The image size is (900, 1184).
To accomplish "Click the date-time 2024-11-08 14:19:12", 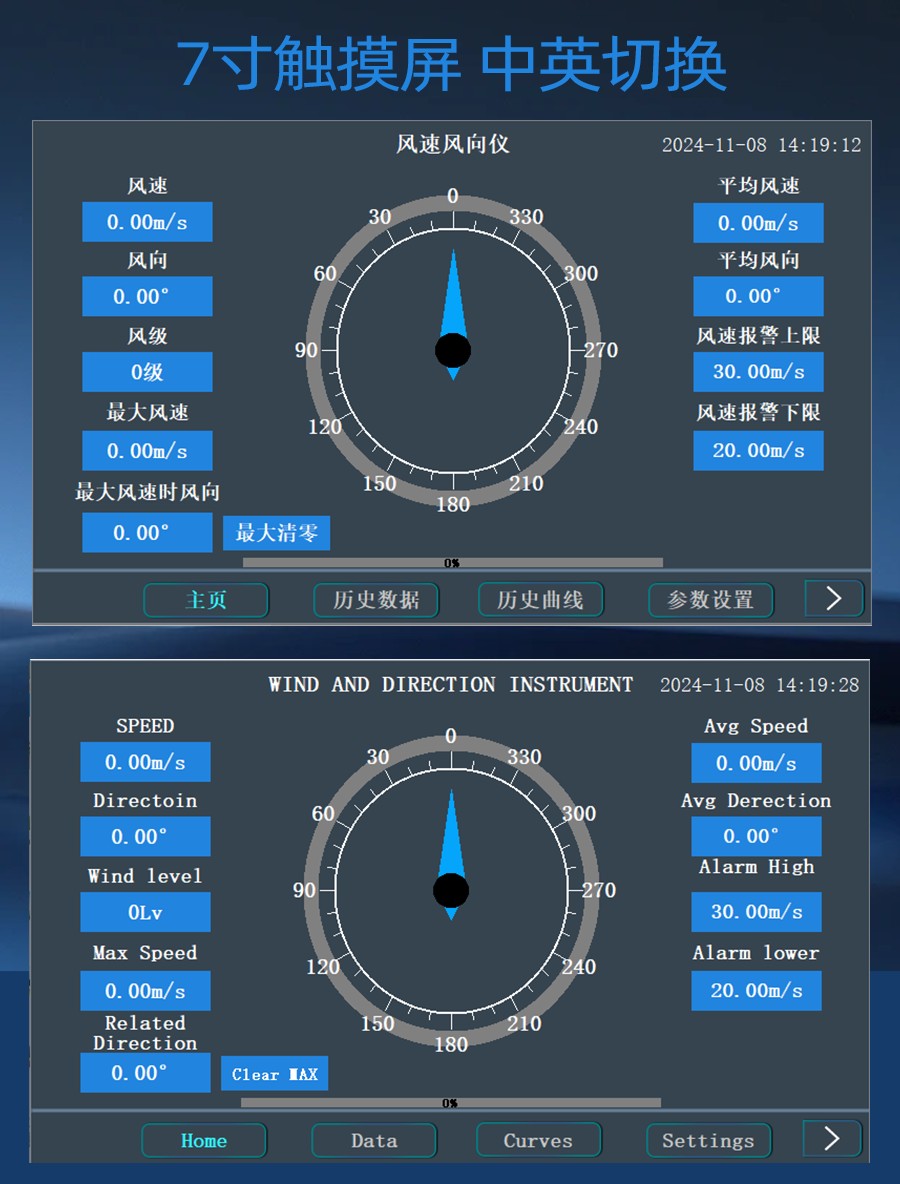I will tap(762, 145).
